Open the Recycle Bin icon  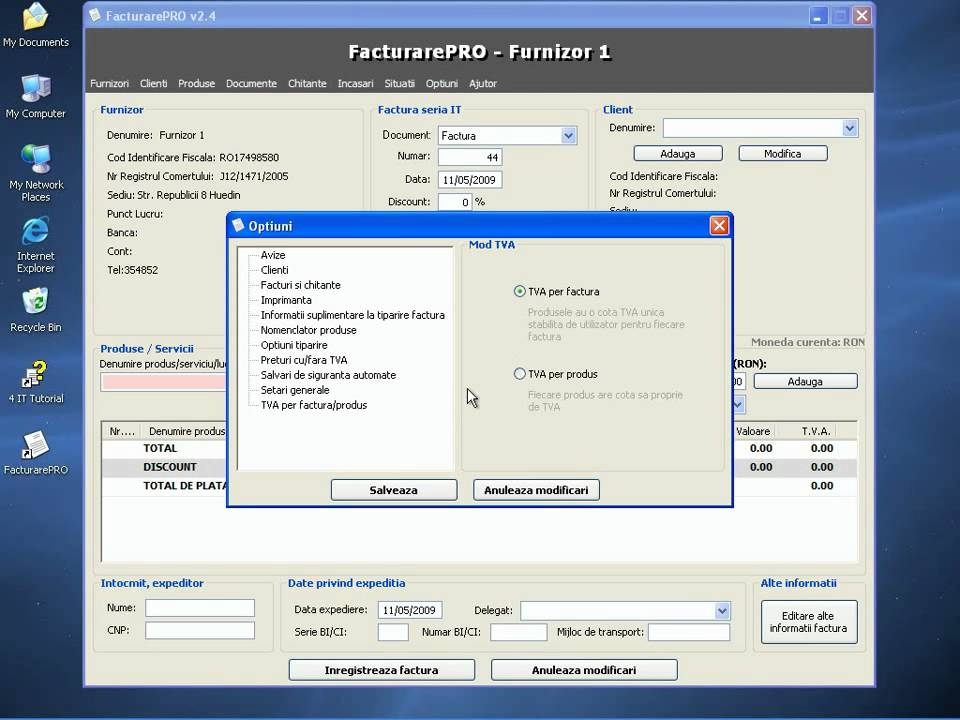tap(36, 310)
